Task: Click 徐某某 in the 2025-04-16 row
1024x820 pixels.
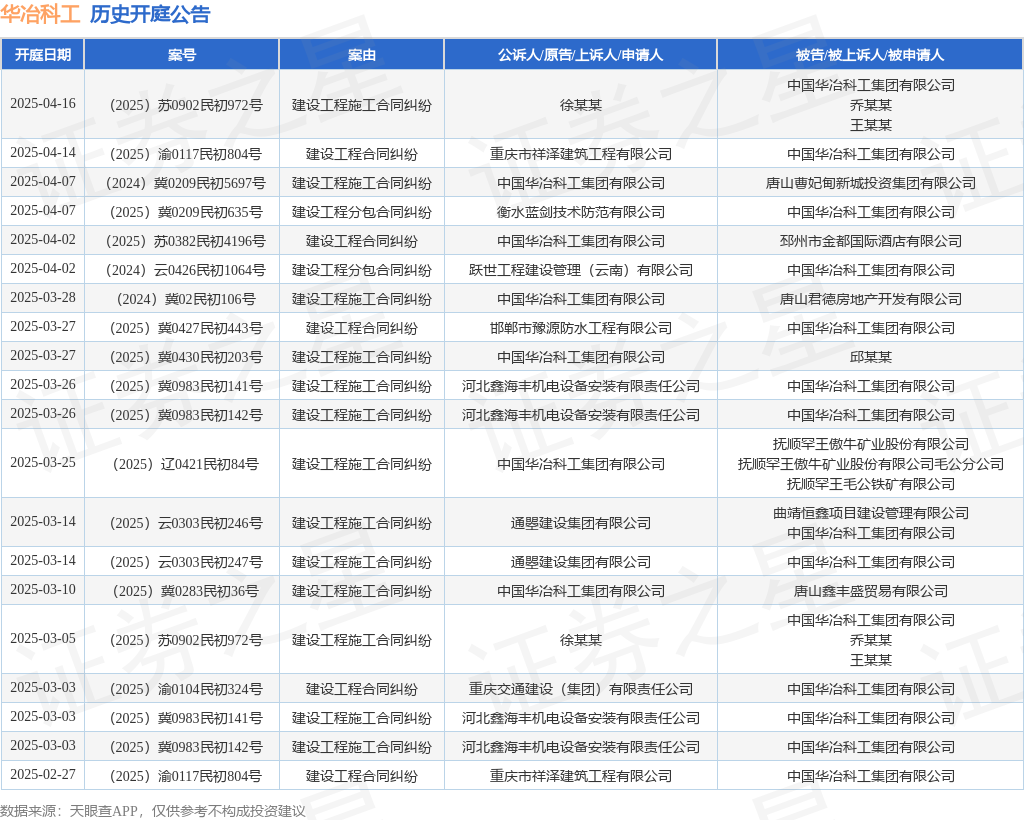Action: (x=581, y=105)
